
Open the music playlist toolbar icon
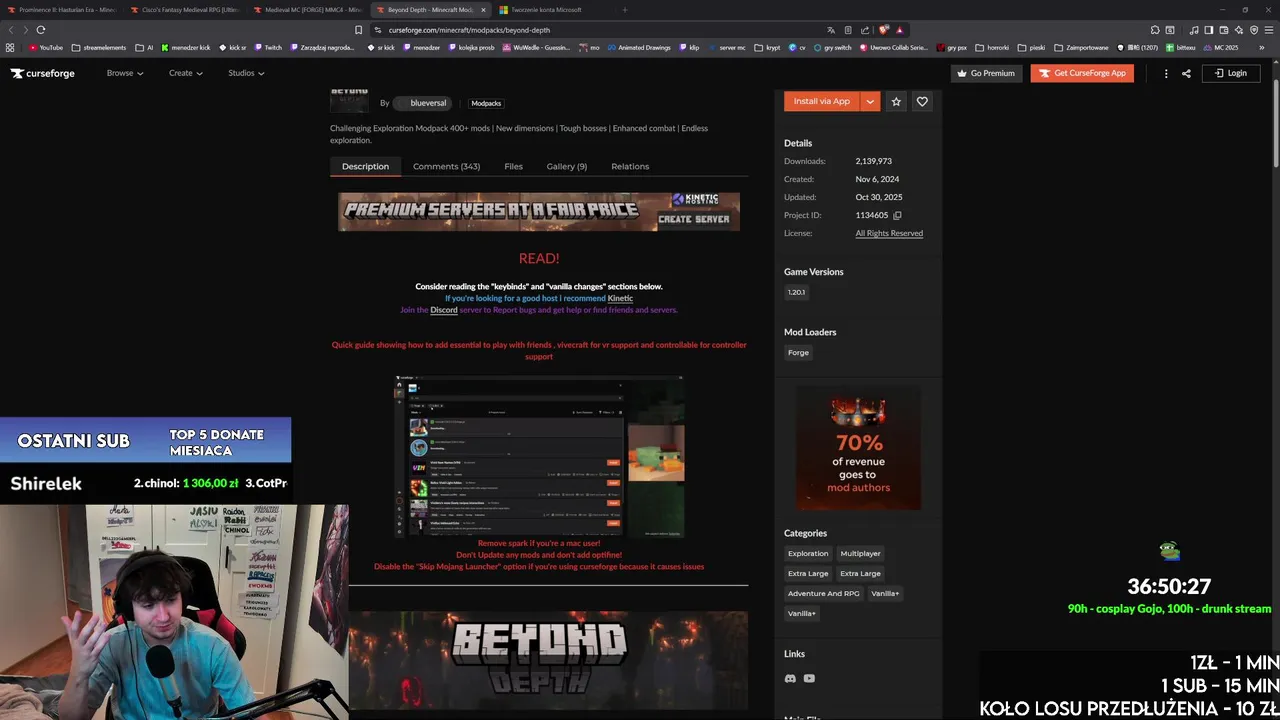click(1194, 30)
